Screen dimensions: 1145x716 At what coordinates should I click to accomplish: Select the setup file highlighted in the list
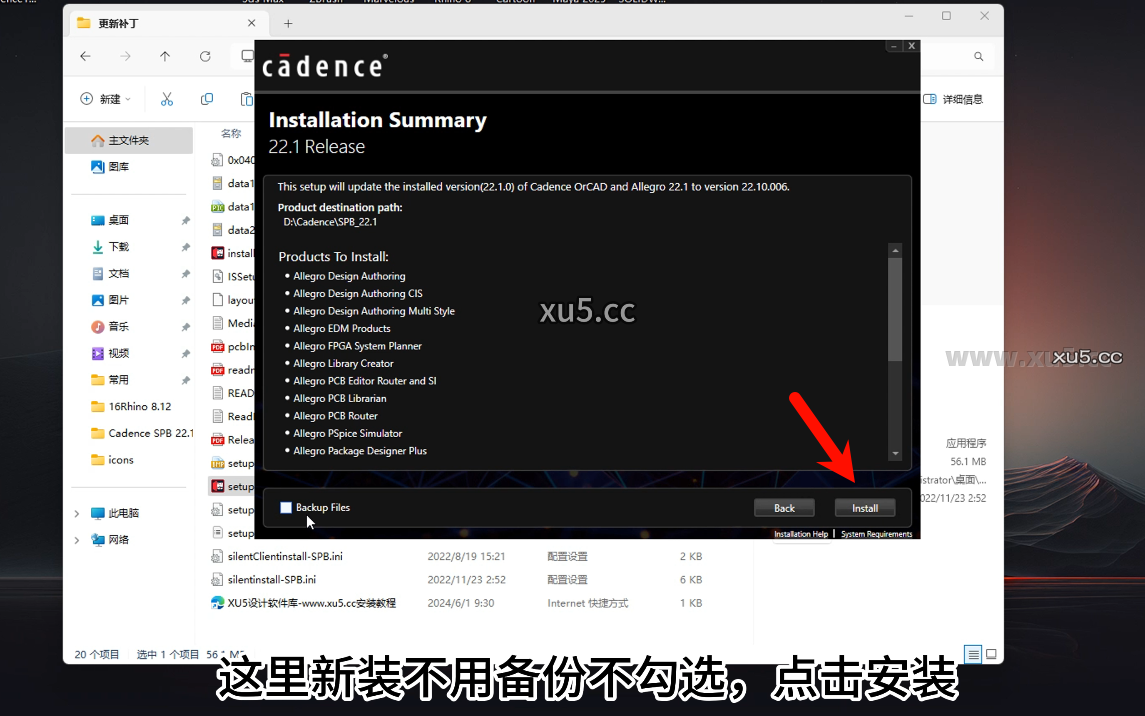click(x=232, y=485)
